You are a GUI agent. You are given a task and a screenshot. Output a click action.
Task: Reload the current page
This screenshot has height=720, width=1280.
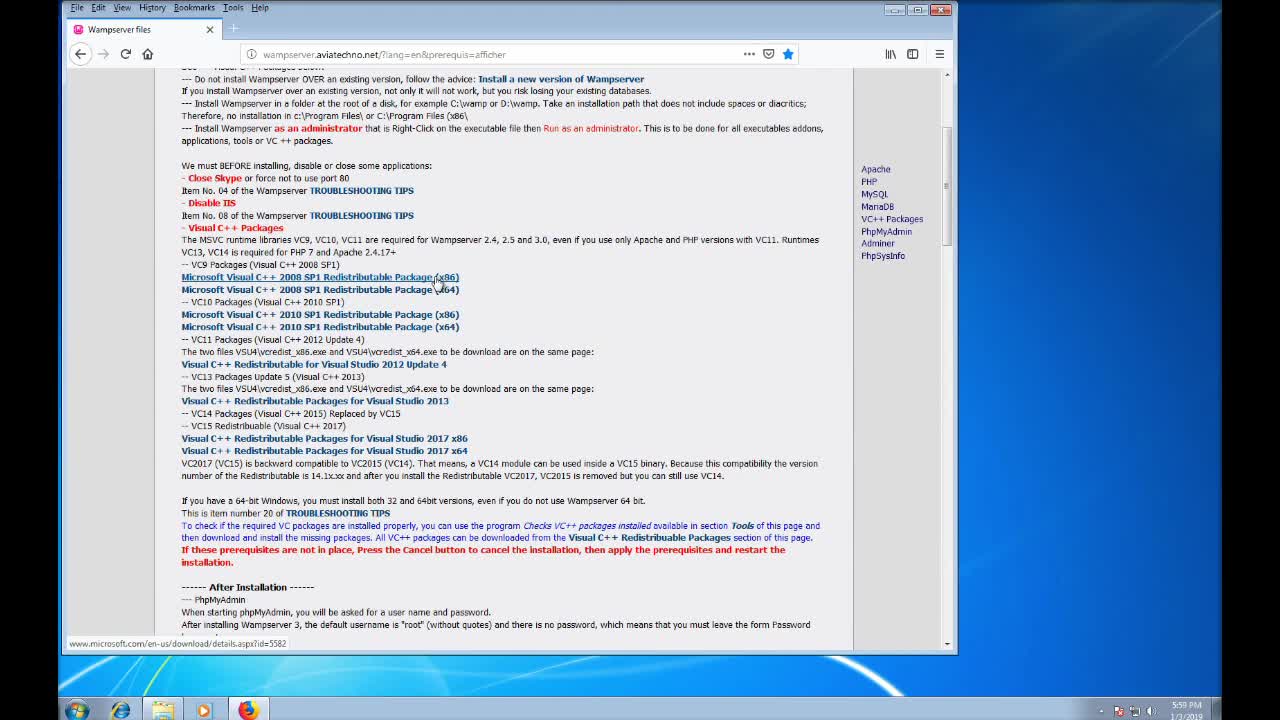(126, 54)
